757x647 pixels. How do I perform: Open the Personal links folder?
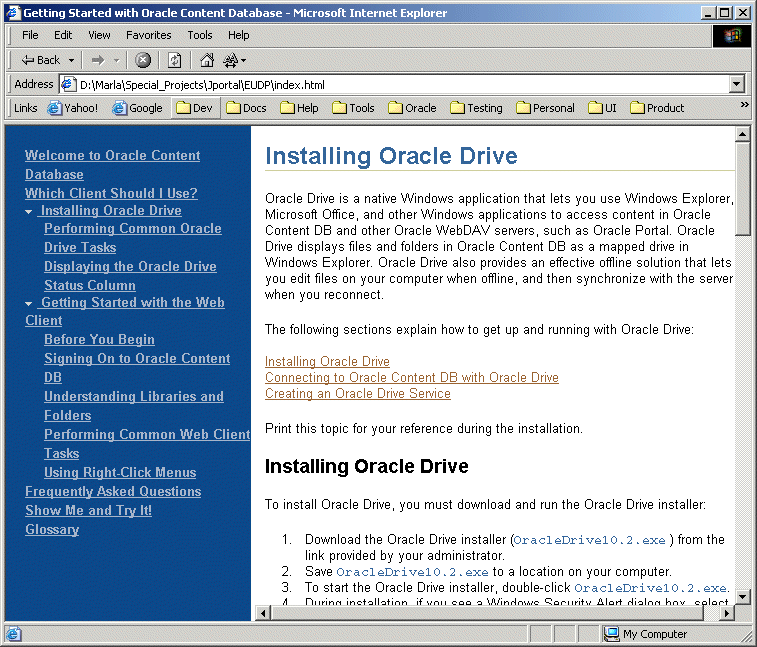coord(546,108)
